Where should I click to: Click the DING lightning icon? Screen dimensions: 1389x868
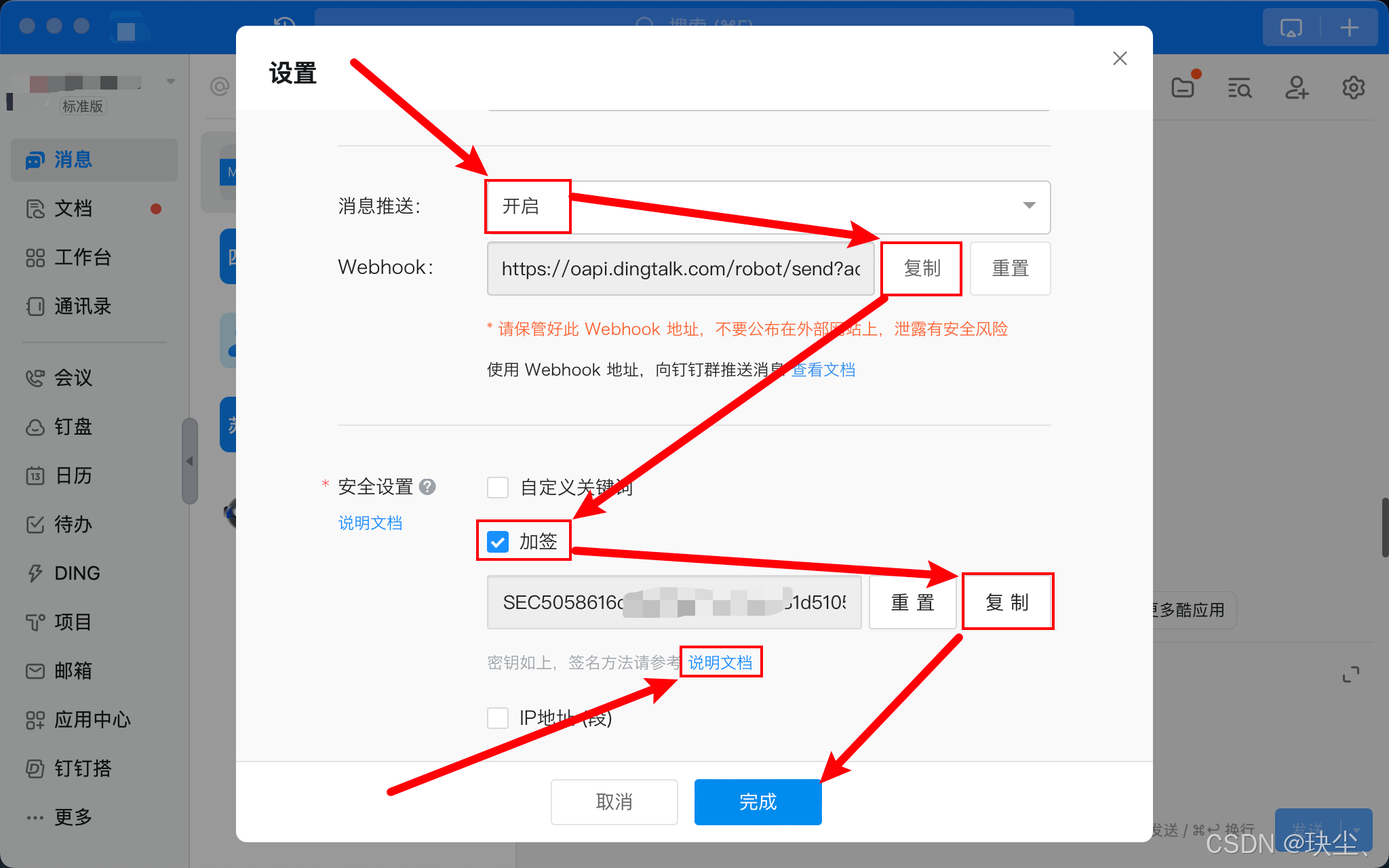click(35, 573)
